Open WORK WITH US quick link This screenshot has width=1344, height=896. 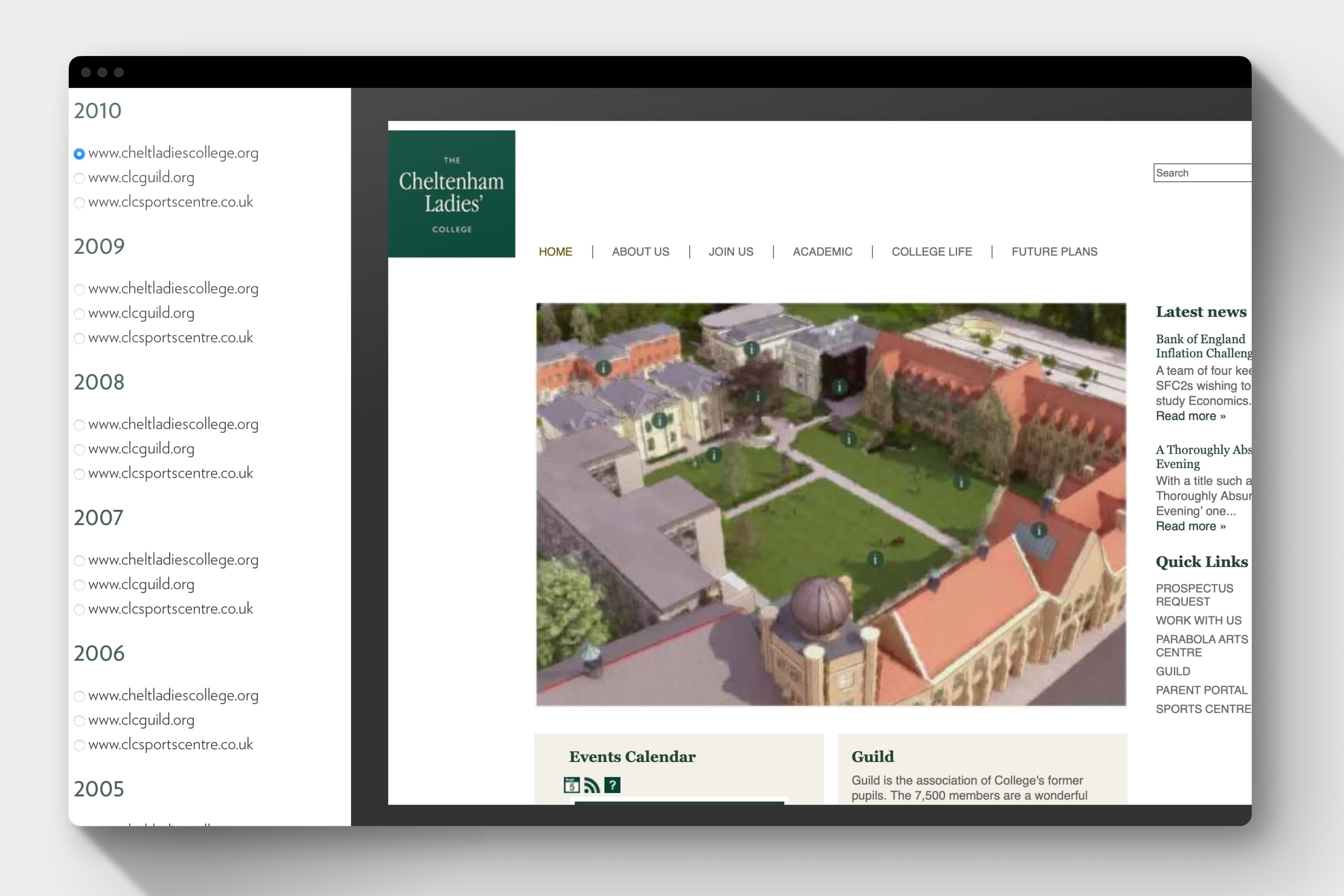click(1198, 620)
